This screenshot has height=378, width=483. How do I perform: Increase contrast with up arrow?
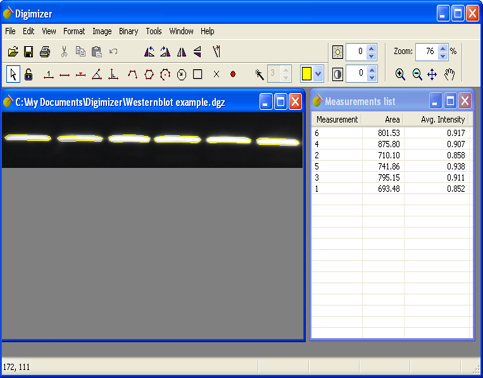[371, 70]
